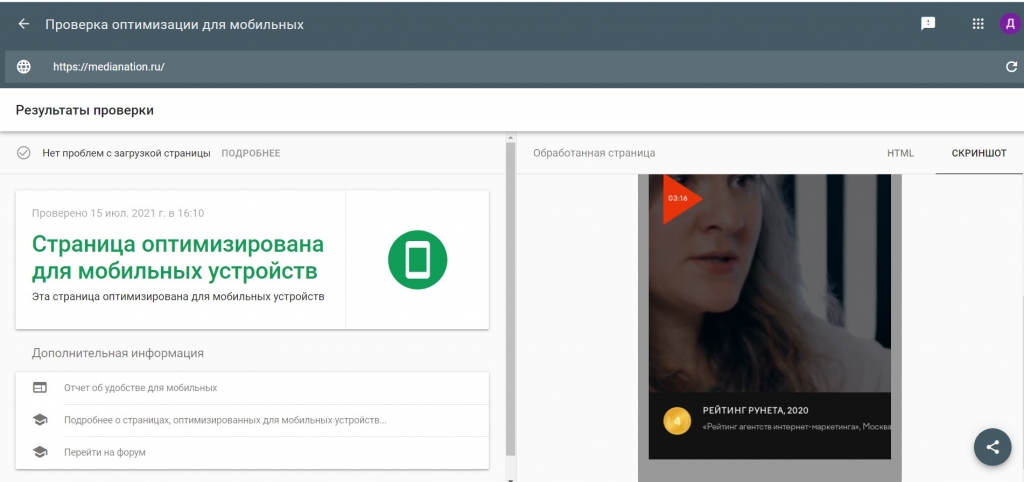Open the Google apps grid
Viewport: 1024px width, 482px height.
(978, 24)
